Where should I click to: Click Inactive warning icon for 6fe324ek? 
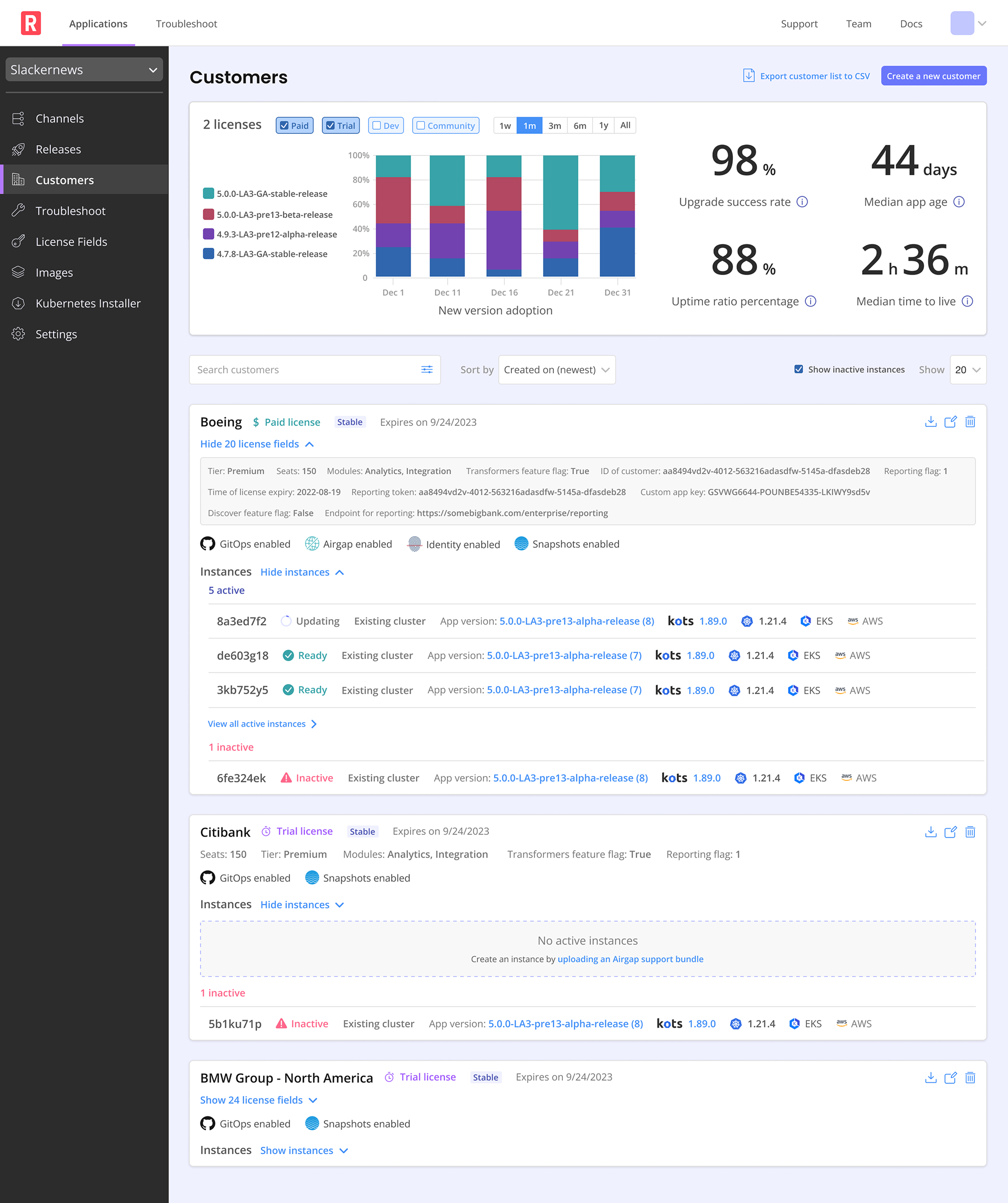point(286,778)
